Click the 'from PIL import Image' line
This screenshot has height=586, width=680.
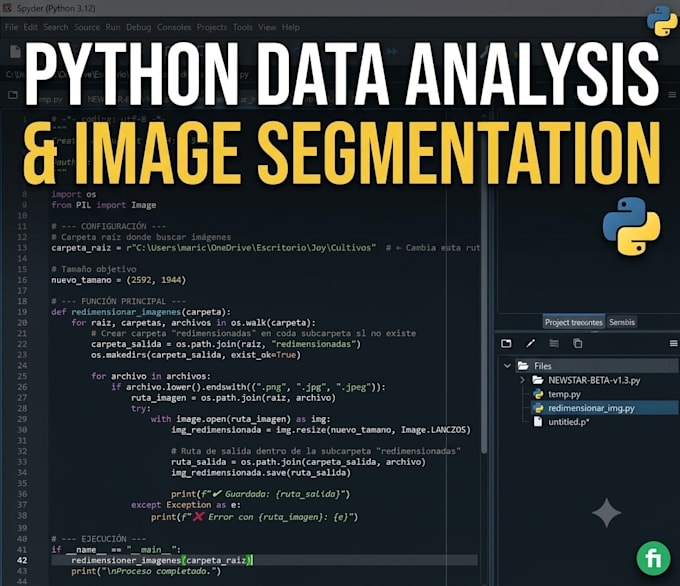coord(104,205)
